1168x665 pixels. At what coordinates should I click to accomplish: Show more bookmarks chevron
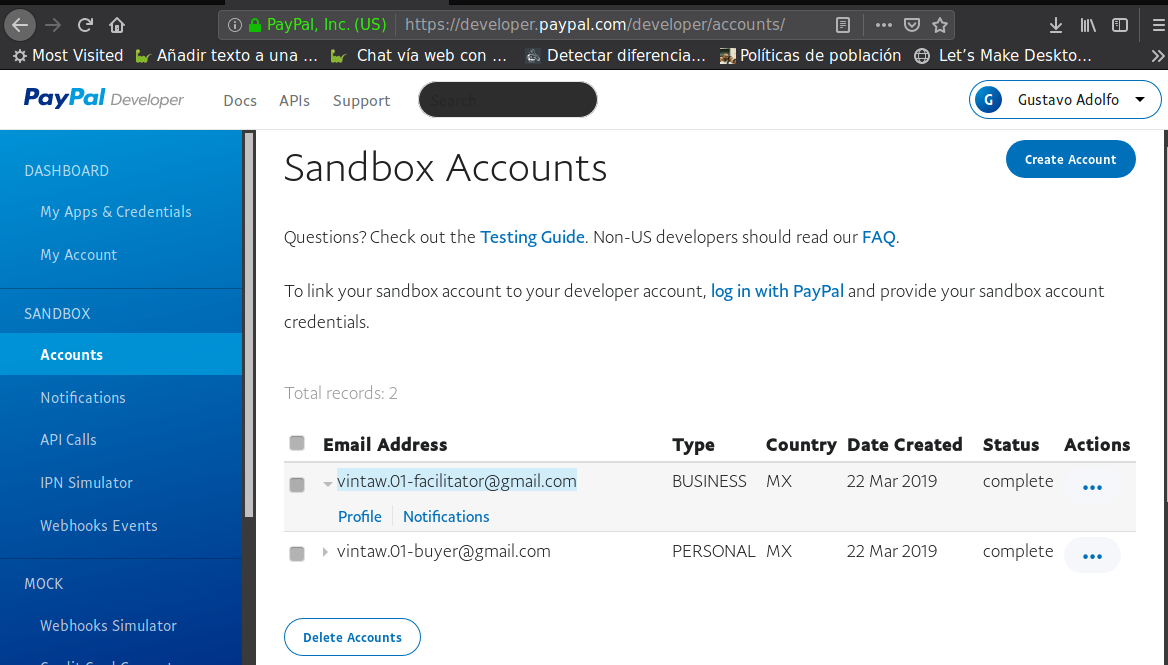(1158, 56)
